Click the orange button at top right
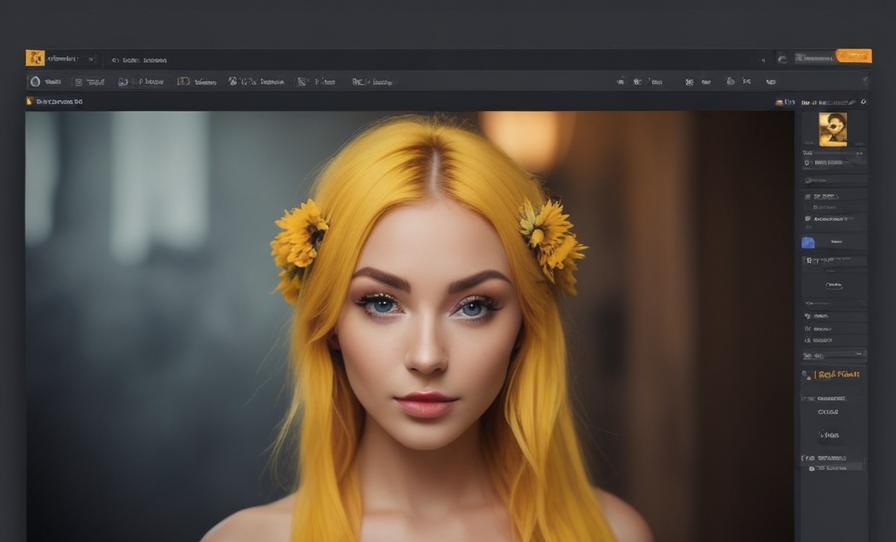Image resolution: width=896 pixels, height=542 pixels. coord(854,55)
